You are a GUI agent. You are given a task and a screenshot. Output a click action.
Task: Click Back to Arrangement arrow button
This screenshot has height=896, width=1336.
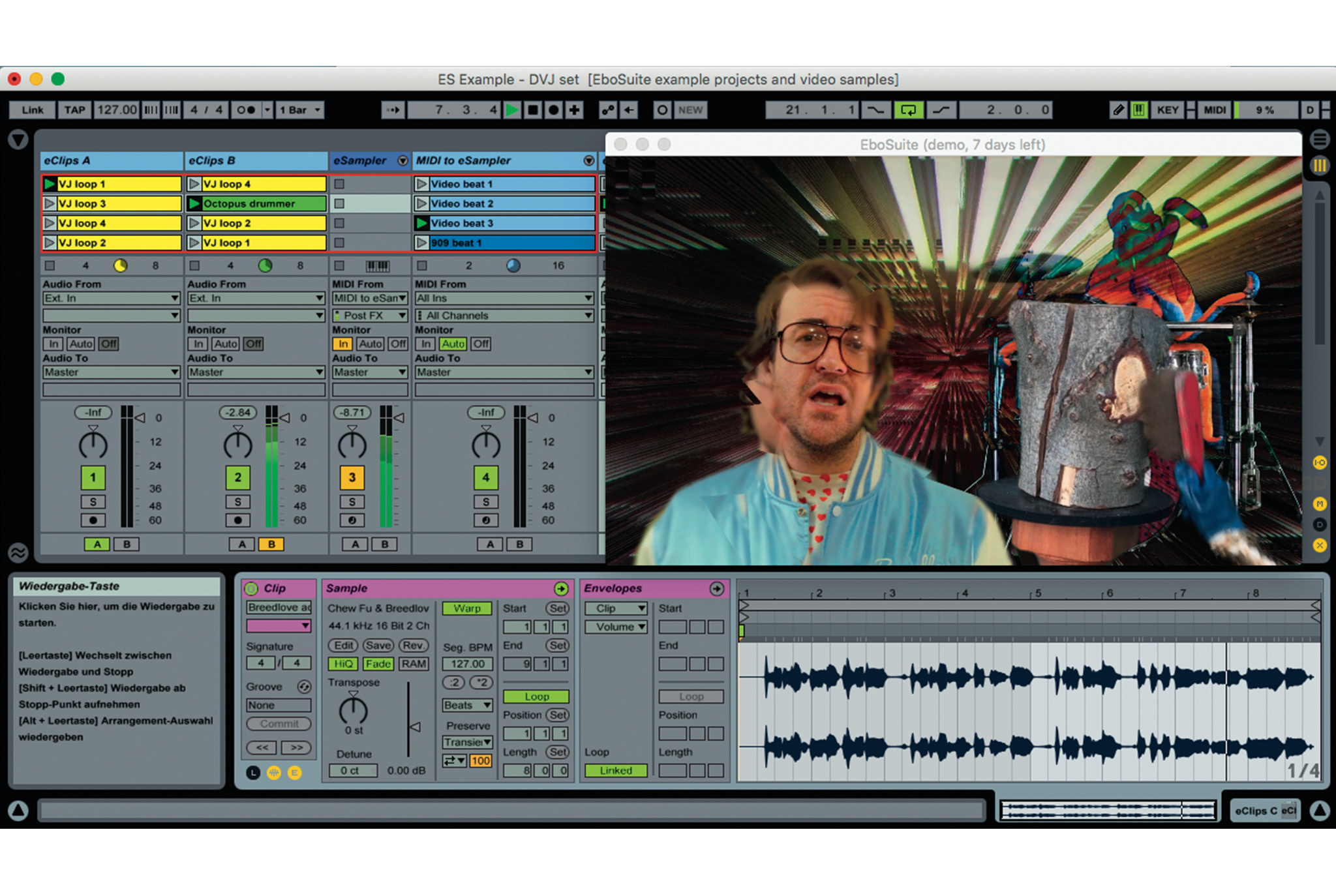pyautogui.click(x=628, y=110)
